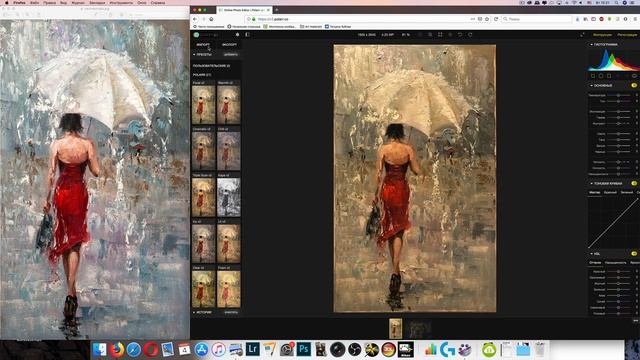Open Firefox from the Dock
The image size is (640, 360).
pyautogui.click(x=116, y=350)
